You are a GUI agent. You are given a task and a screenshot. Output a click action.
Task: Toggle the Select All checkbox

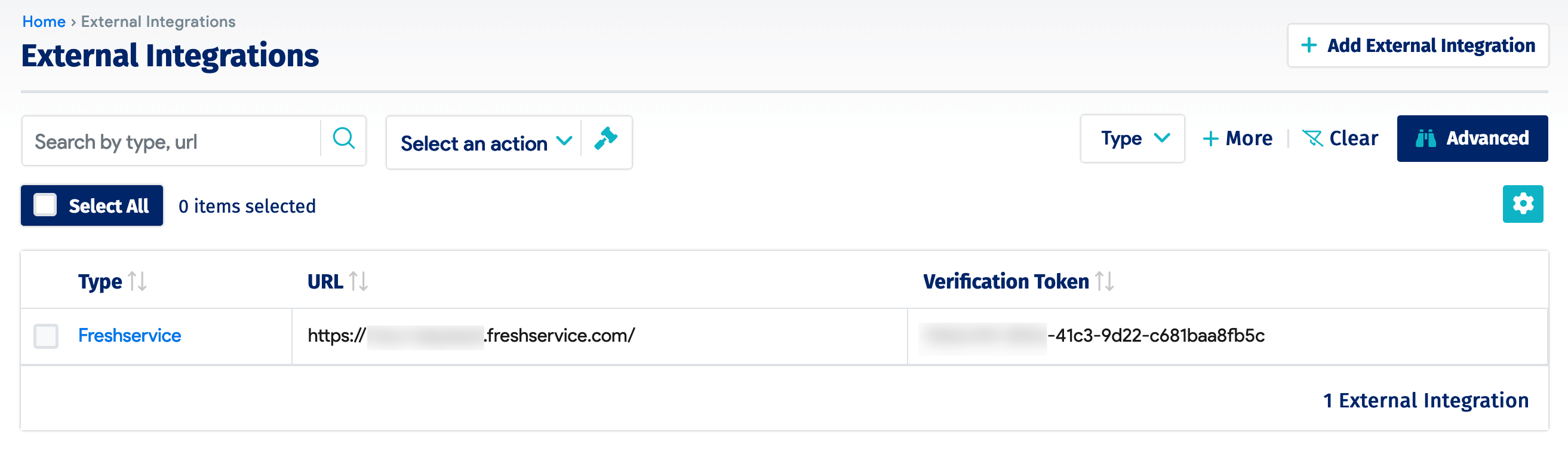46,205
